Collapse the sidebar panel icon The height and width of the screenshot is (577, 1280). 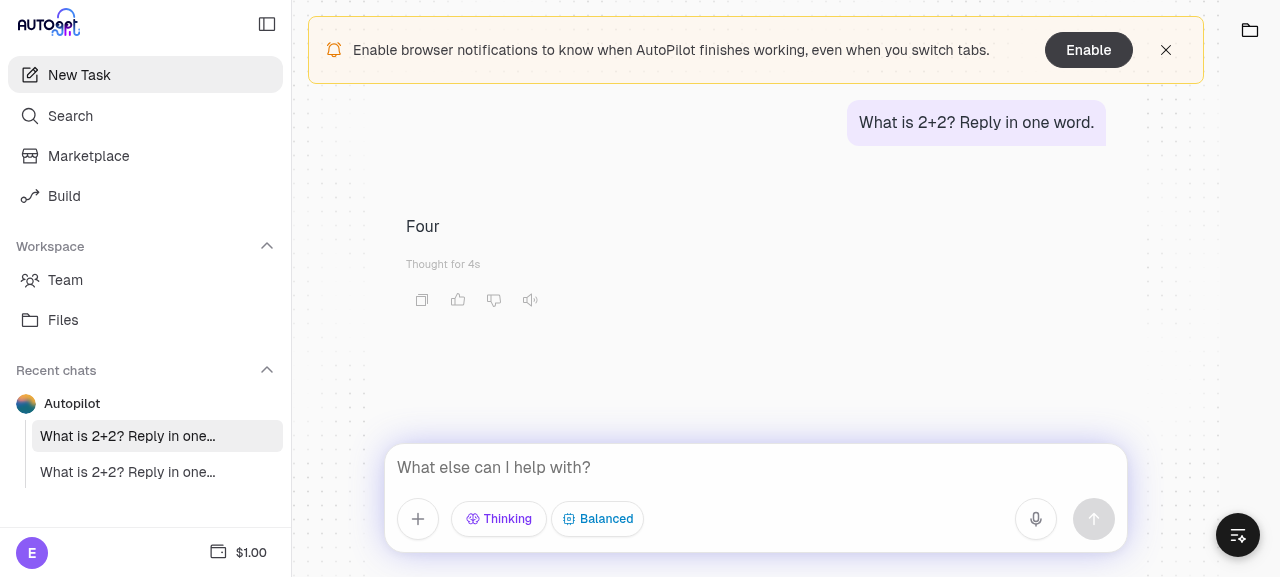pos(267,24)
